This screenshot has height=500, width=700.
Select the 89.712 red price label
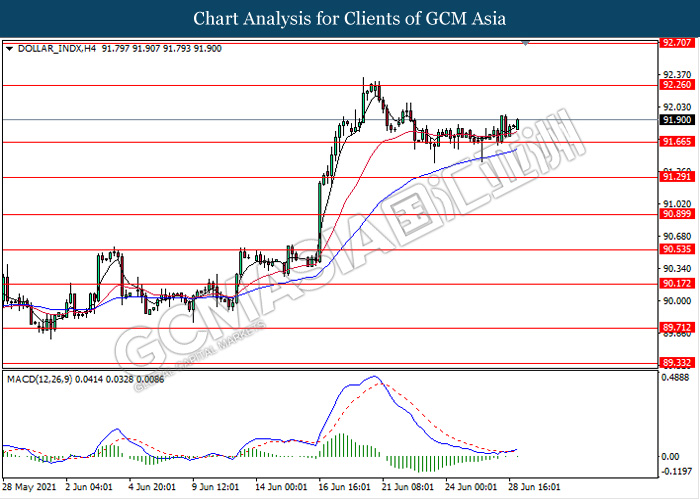[x=677, y=328]
